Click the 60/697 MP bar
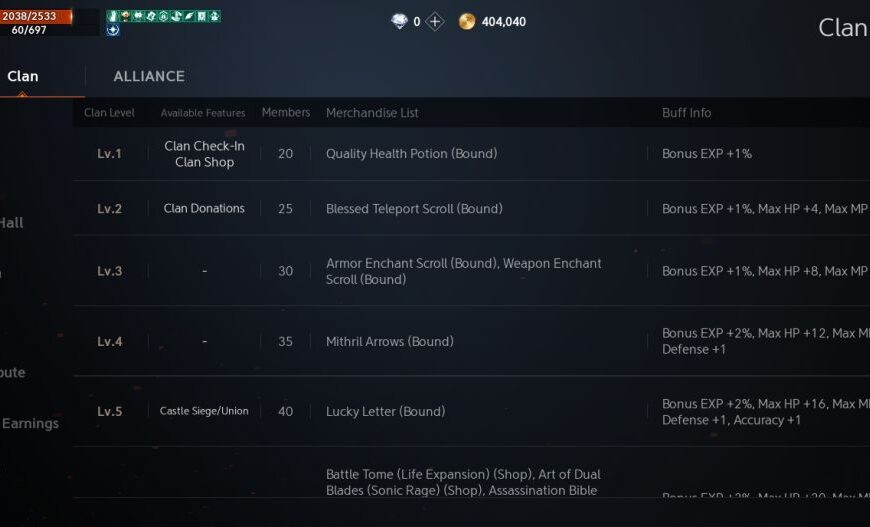 tap(30, 30)
